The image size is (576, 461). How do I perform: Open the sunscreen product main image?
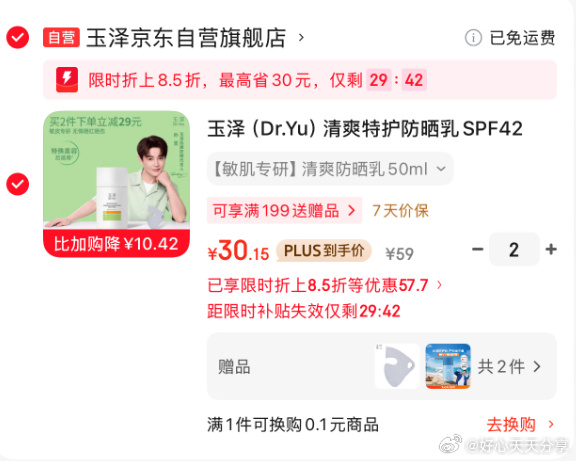[116, 184]
